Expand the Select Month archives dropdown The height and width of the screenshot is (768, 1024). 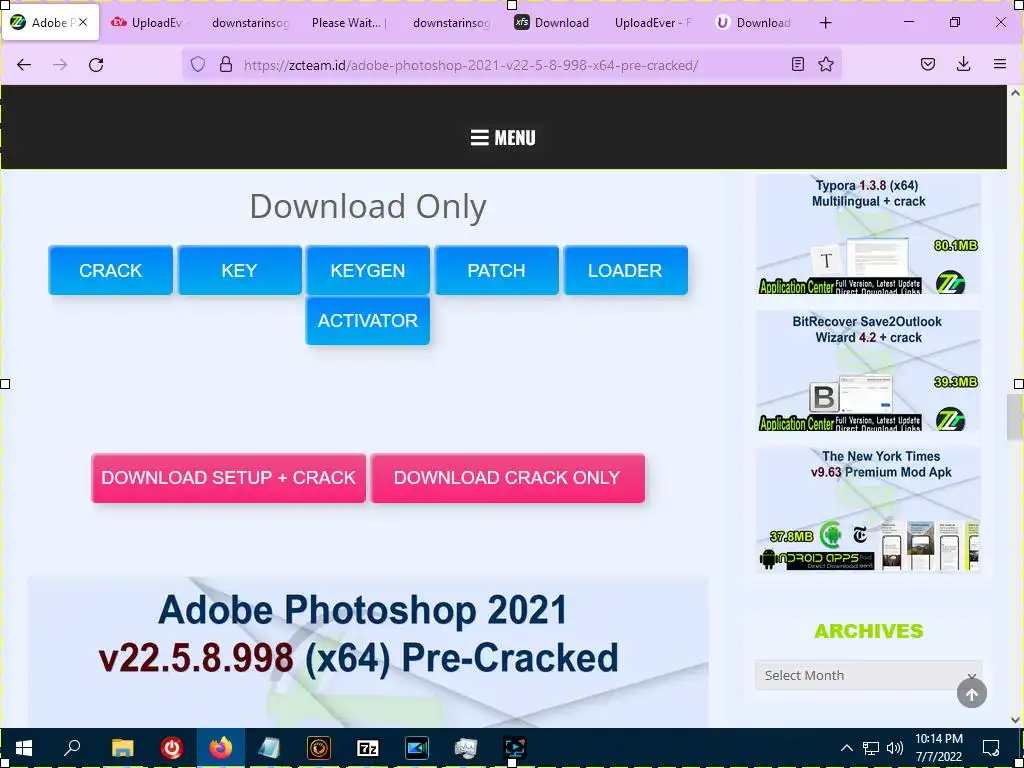point(868,675)
